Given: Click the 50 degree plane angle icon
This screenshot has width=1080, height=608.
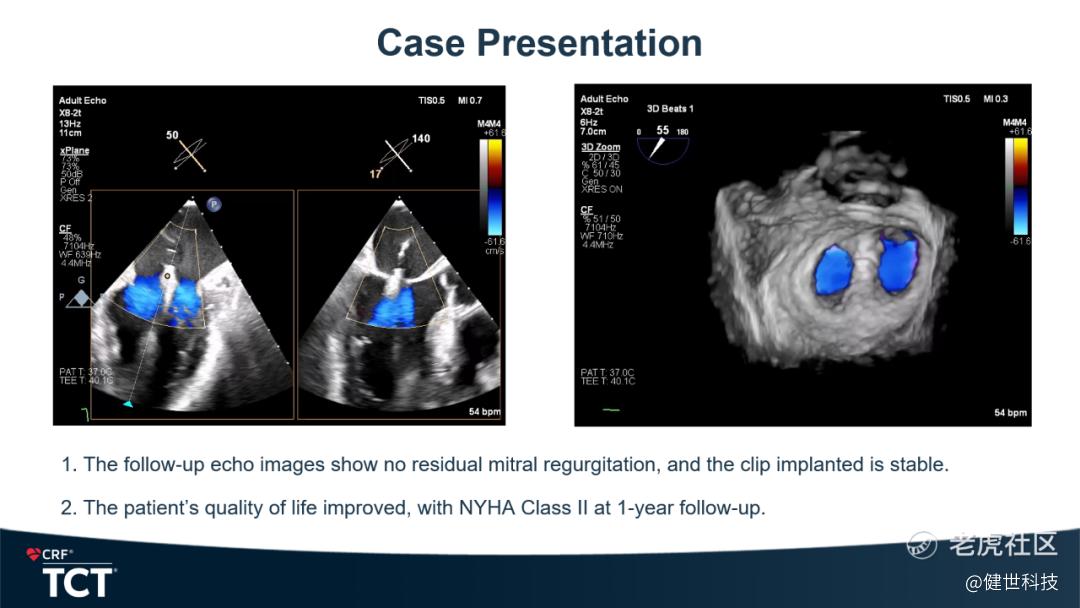Looking at the screenshot, I should click(x=190, y=155).
